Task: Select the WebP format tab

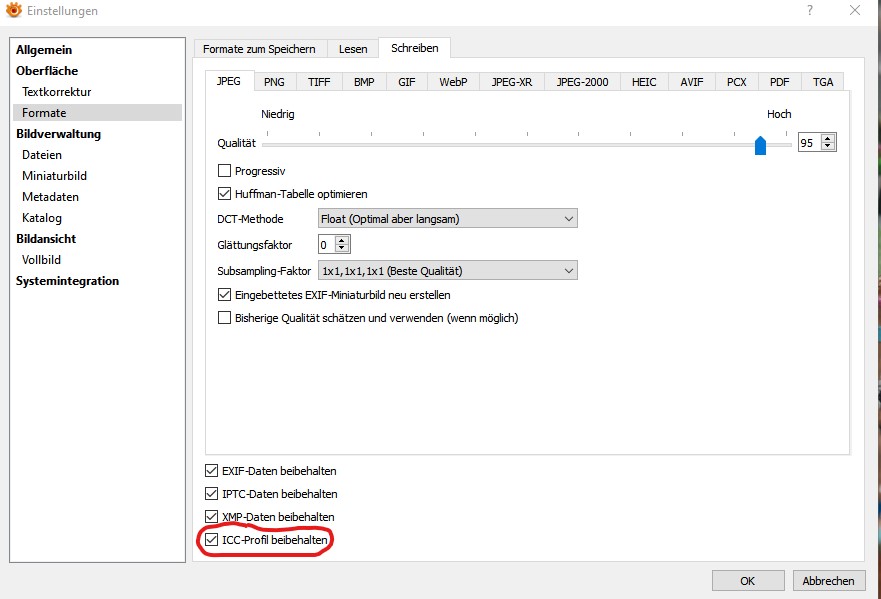Action: pos(453,82)
